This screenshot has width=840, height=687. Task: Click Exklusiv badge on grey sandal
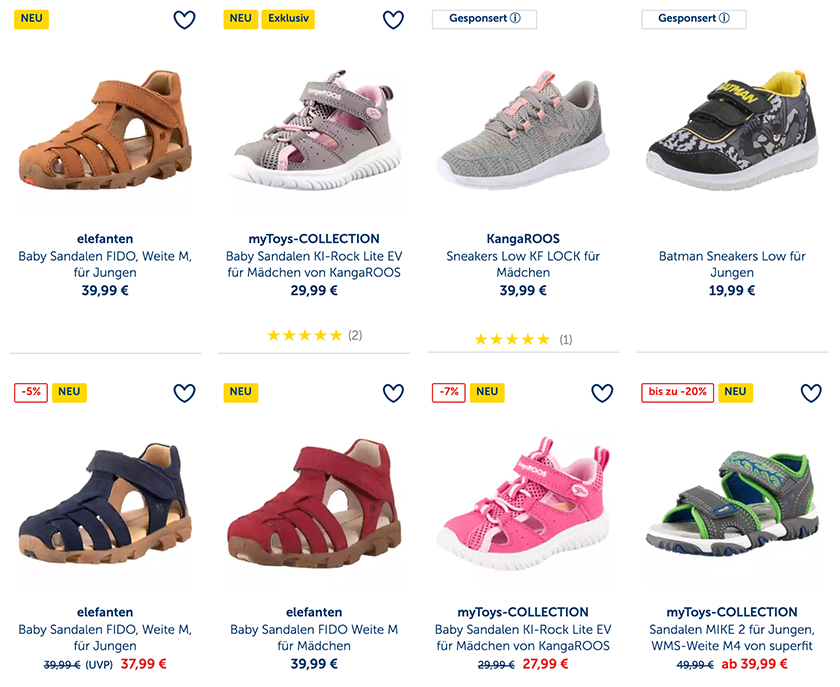(x=288, y=18)
